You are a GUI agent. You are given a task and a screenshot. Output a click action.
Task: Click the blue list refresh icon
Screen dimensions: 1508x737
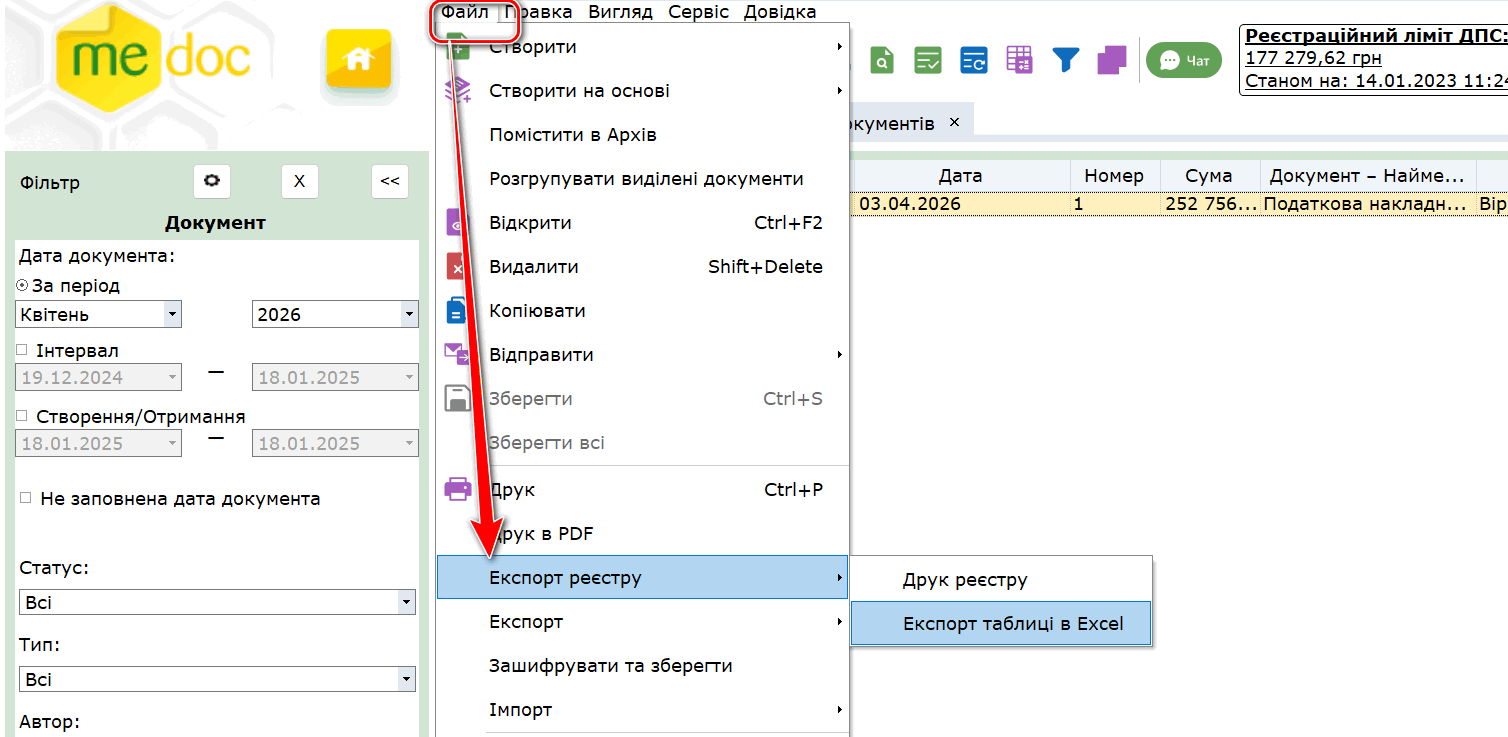click(973, 60)
